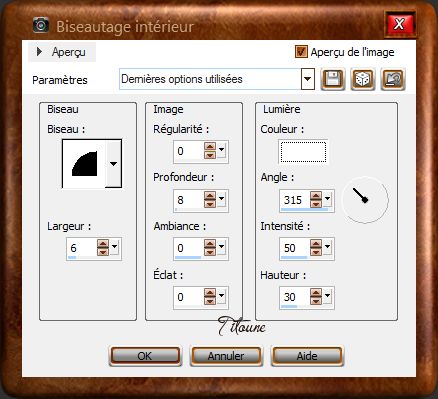Increase the Hauteur value

(316, 293)
